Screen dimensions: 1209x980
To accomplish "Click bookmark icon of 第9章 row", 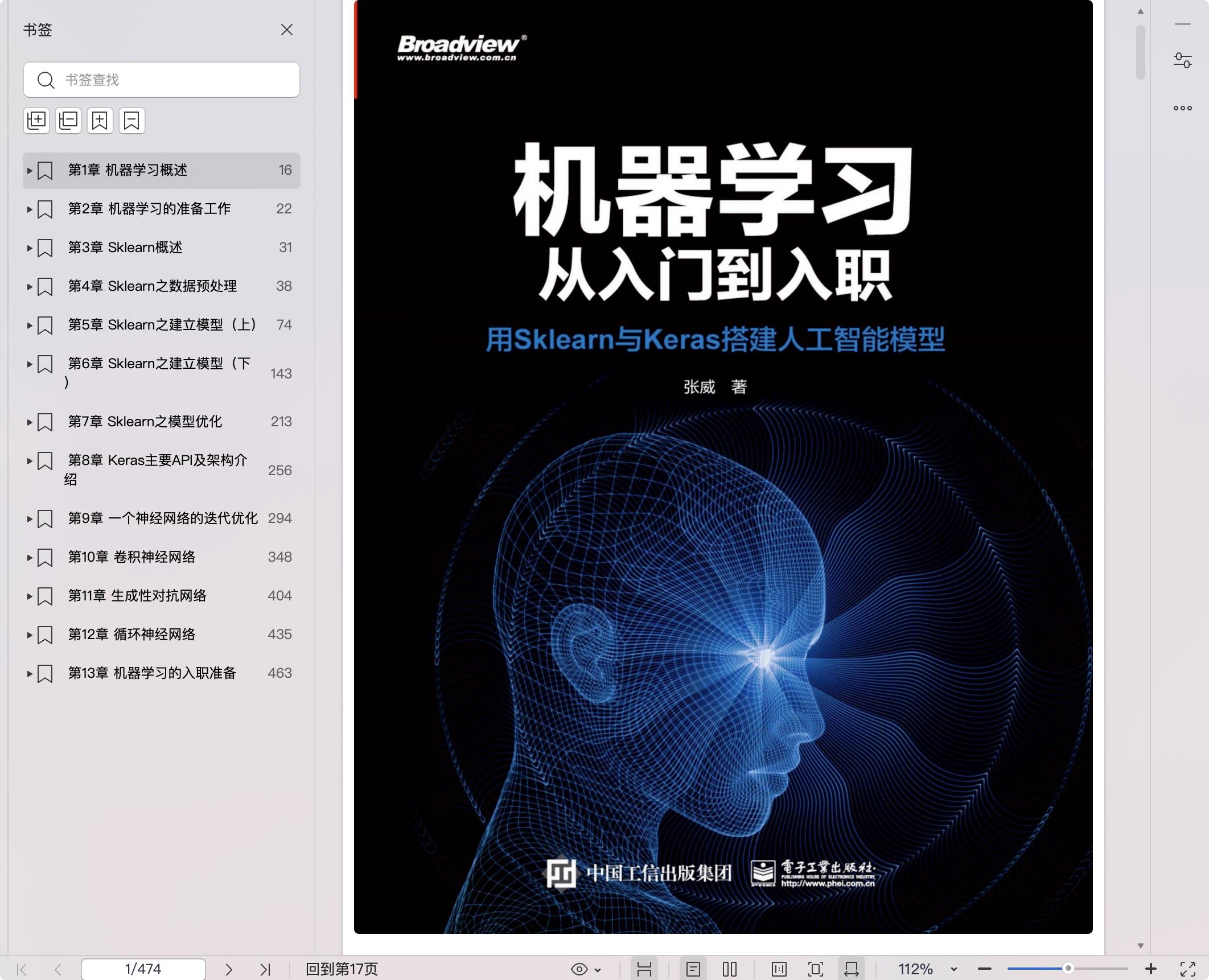I will (x=45, y=518).
